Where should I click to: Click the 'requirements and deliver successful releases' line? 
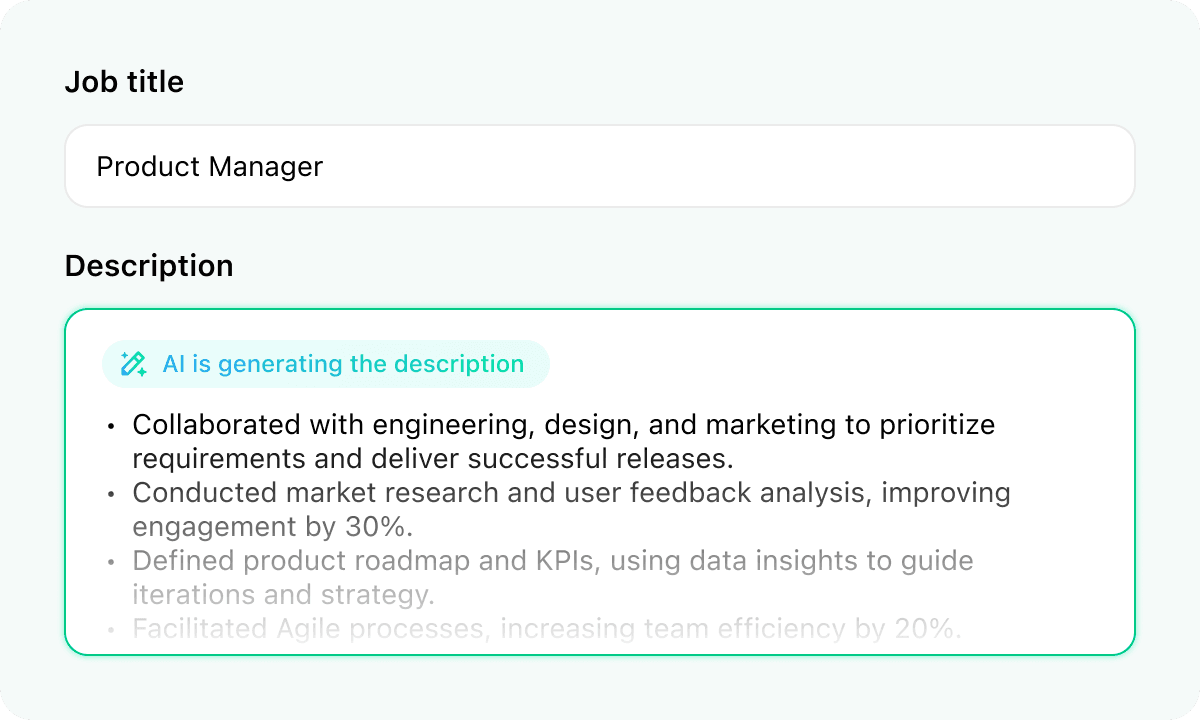click(433, 459)
